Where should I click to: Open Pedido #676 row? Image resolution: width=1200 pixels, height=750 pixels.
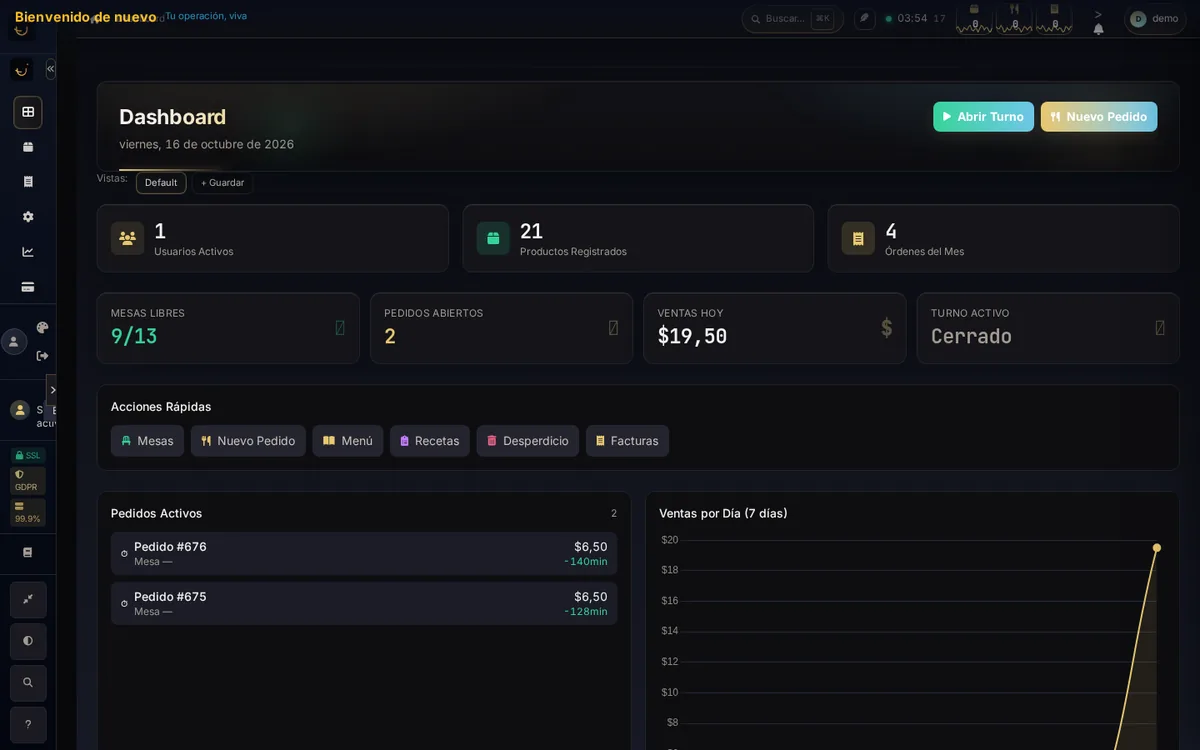click(x=364, y=554)
